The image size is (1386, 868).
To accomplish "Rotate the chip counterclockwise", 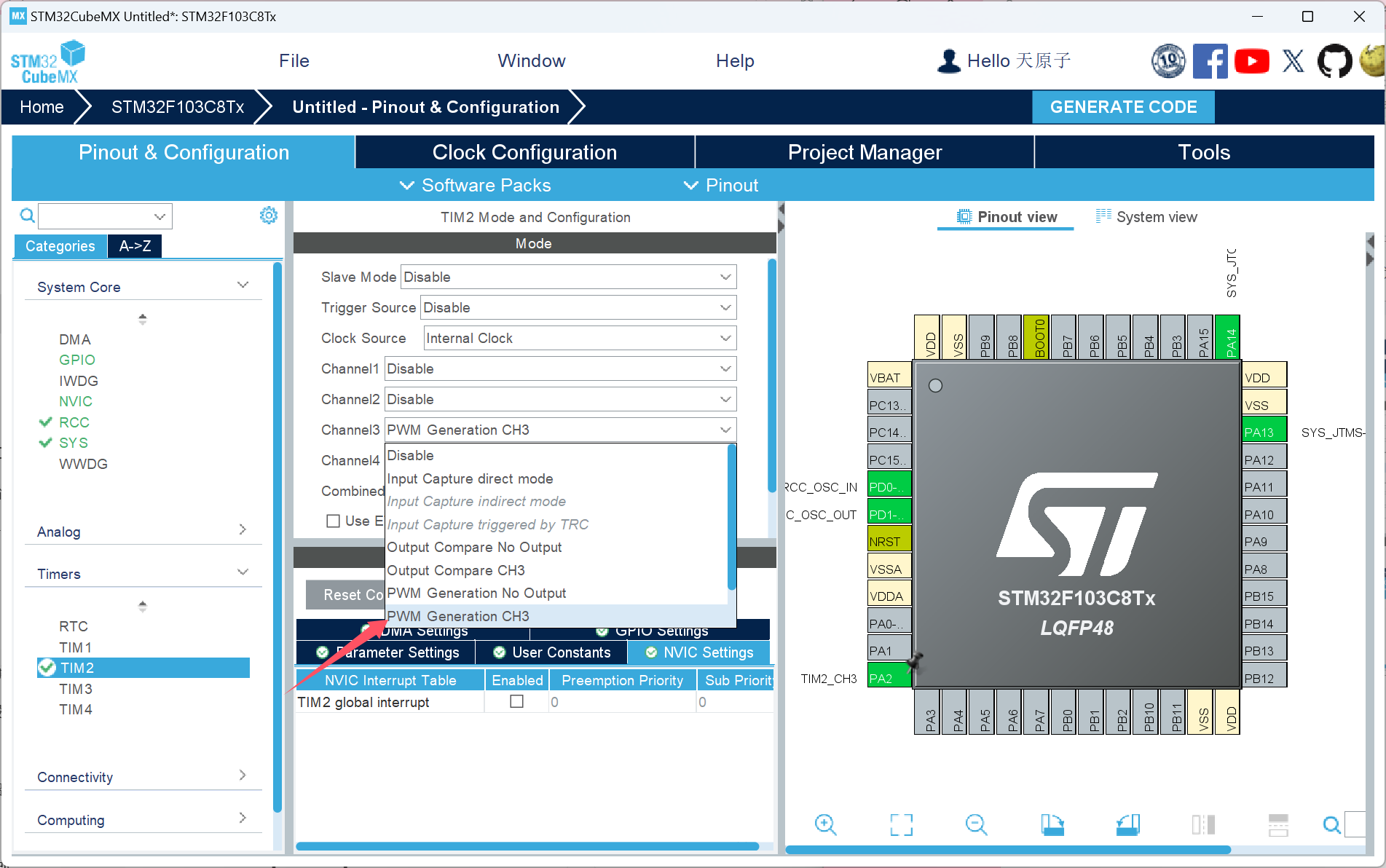I will click(x=1127, y=825).
